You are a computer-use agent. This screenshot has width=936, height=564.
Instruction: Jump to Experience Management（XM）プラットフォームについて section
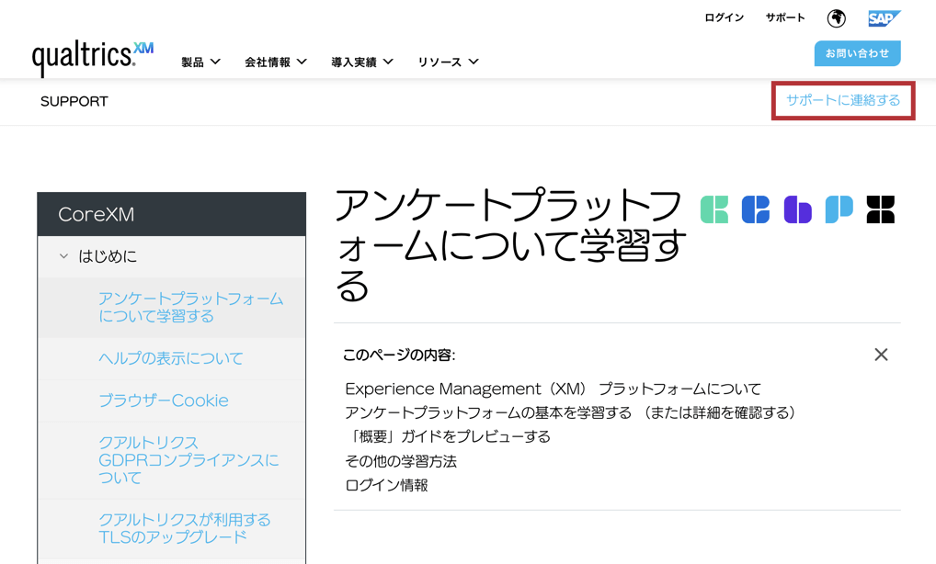pos(553,389)
